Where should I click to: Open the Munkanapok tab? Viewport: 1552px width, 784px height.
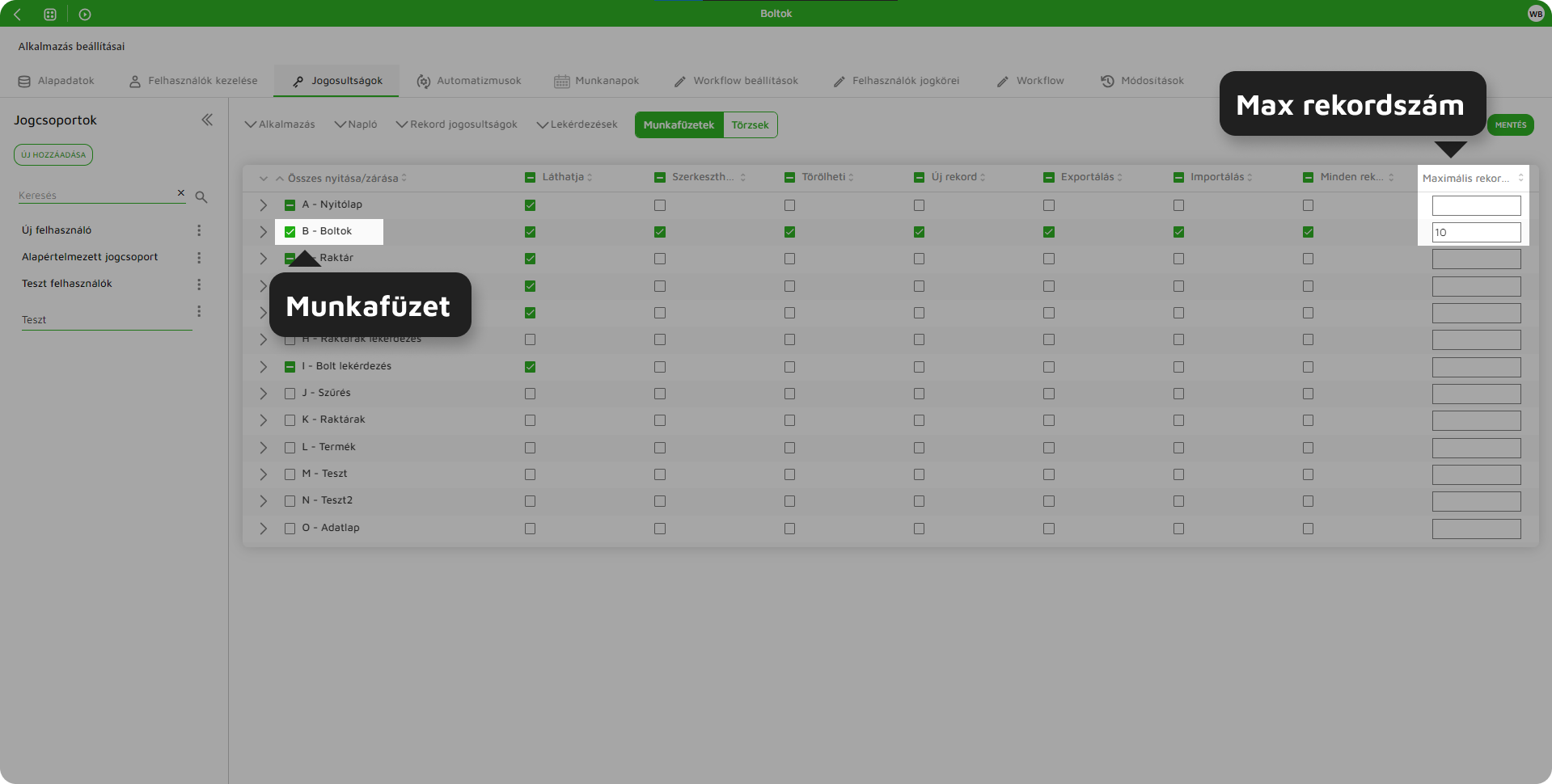point(597,81)
